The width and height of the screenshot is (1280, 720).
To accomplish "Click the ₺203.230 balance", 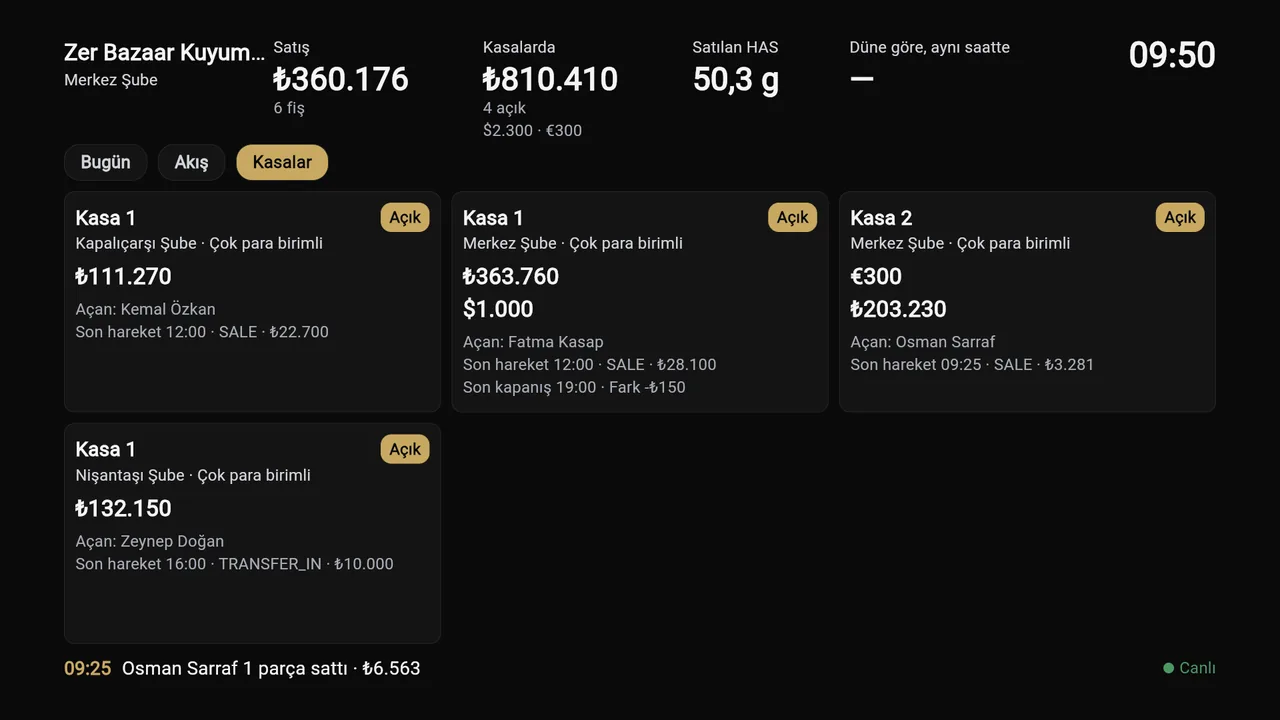I will tap(898, 309).
